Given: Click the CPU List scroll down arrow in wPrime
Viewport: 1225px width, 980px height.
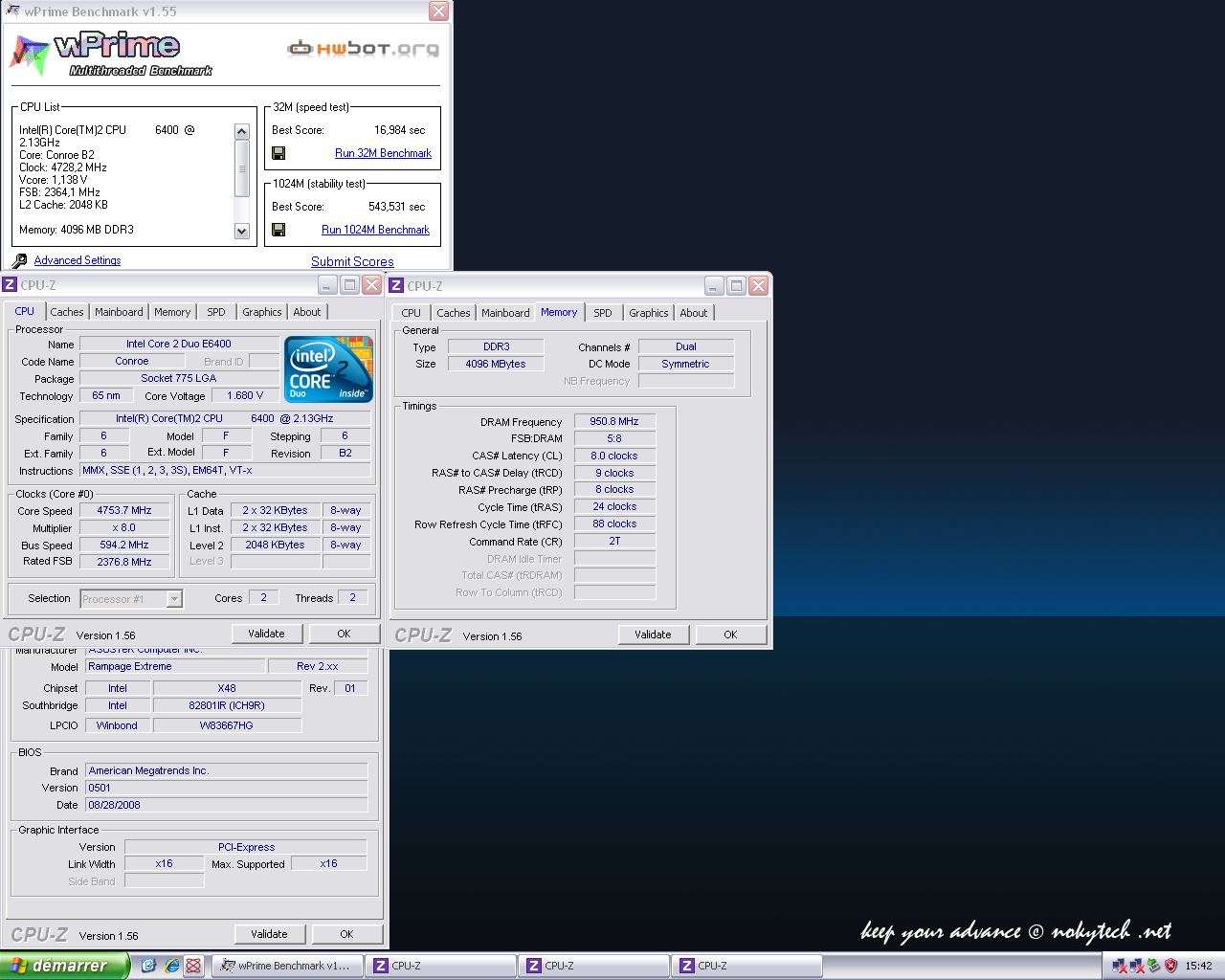Looking at the screenshot, I should coord(242,231).
